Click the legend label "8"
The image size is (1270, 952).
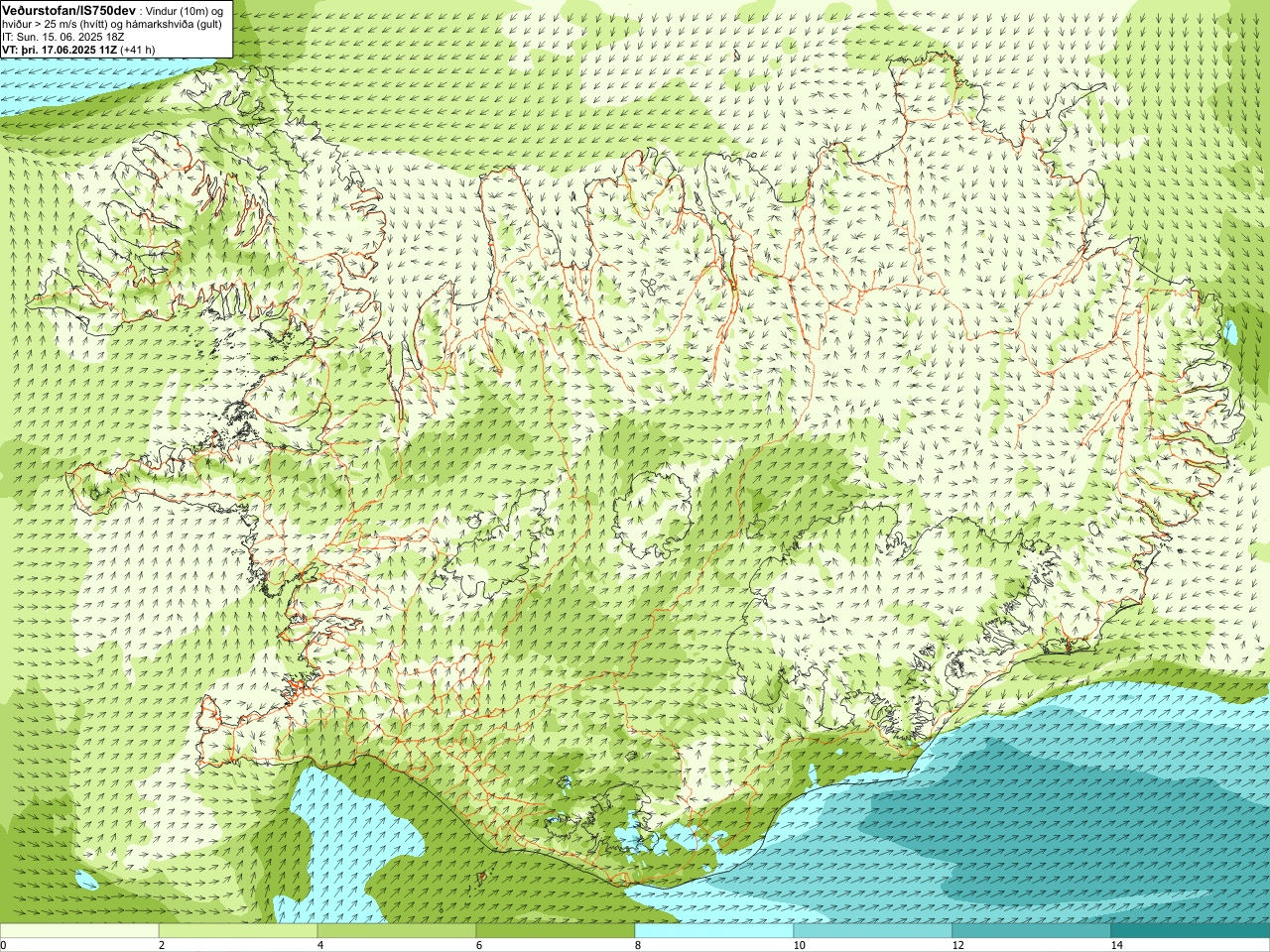[638, 945]
